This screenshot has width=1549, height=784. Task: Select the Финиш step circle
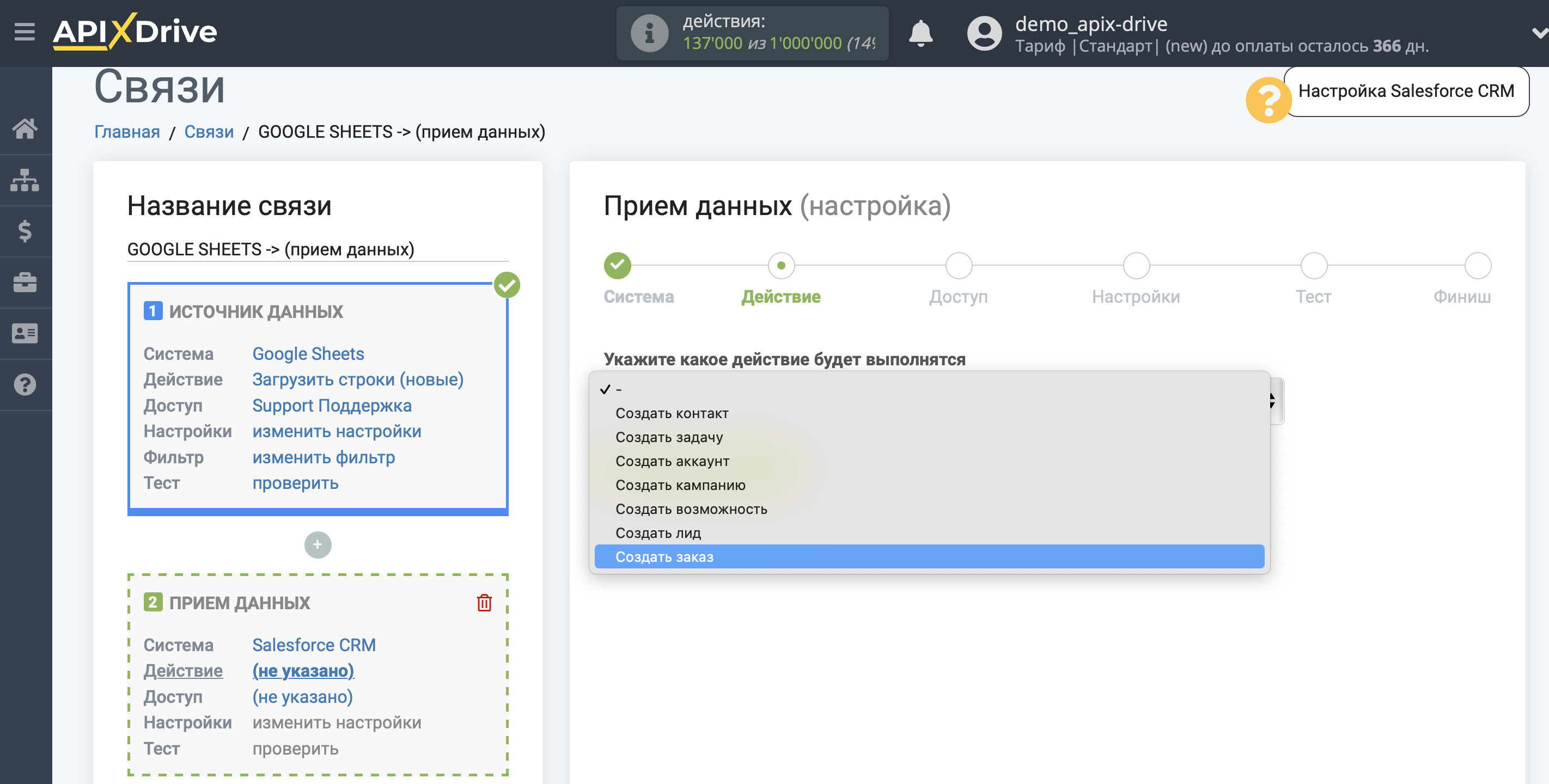[1478, 265]
